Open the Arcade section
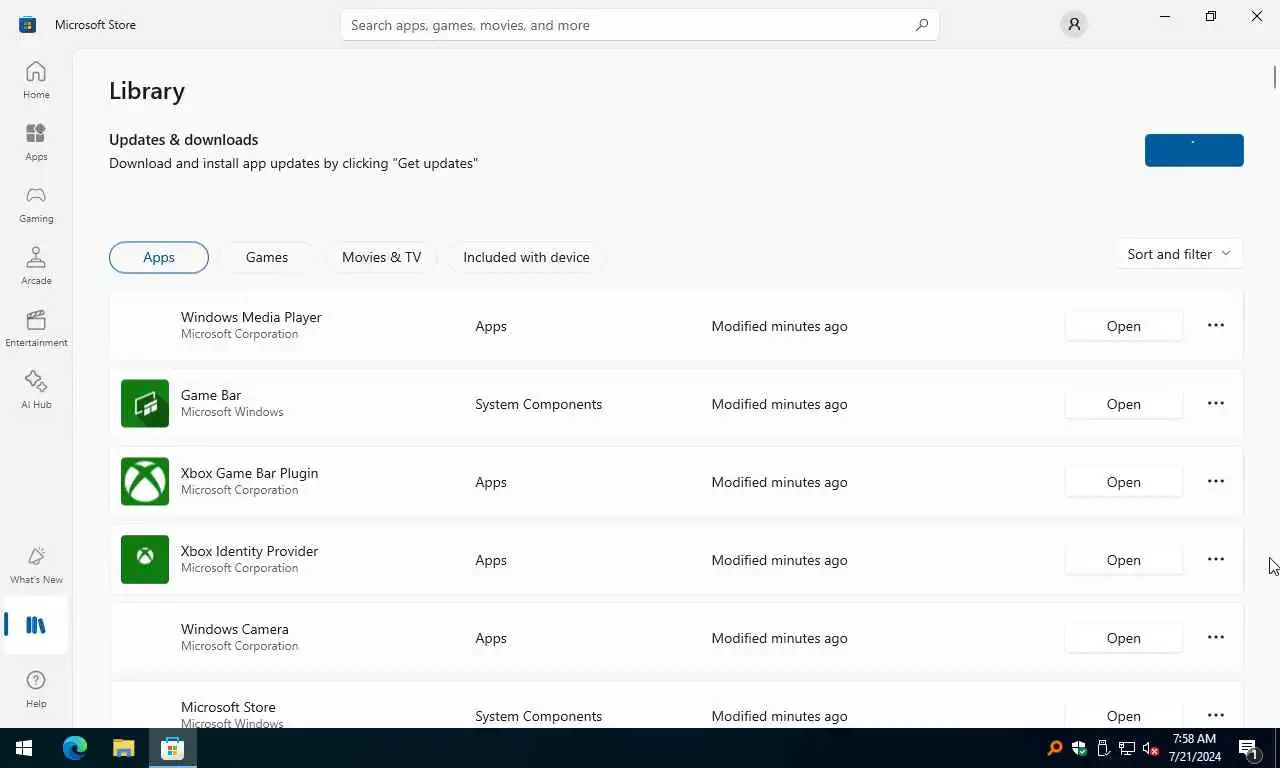 36,266
